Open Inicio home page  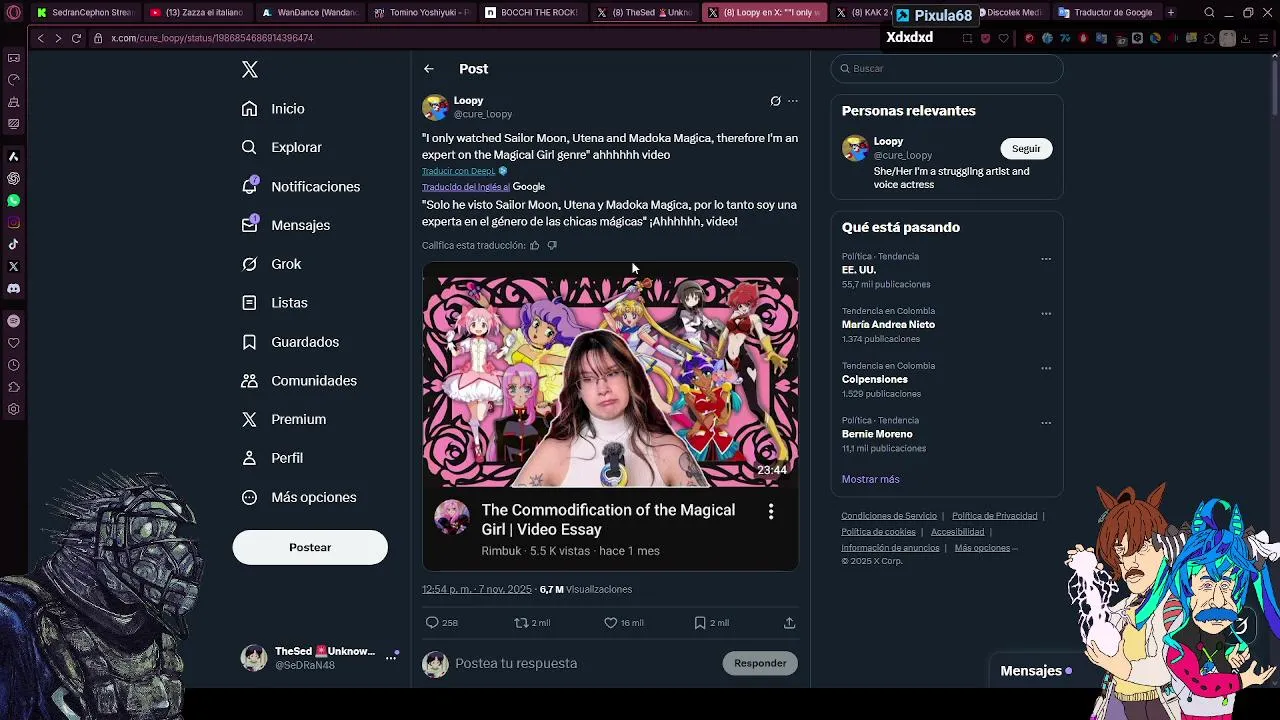[273, 109]
